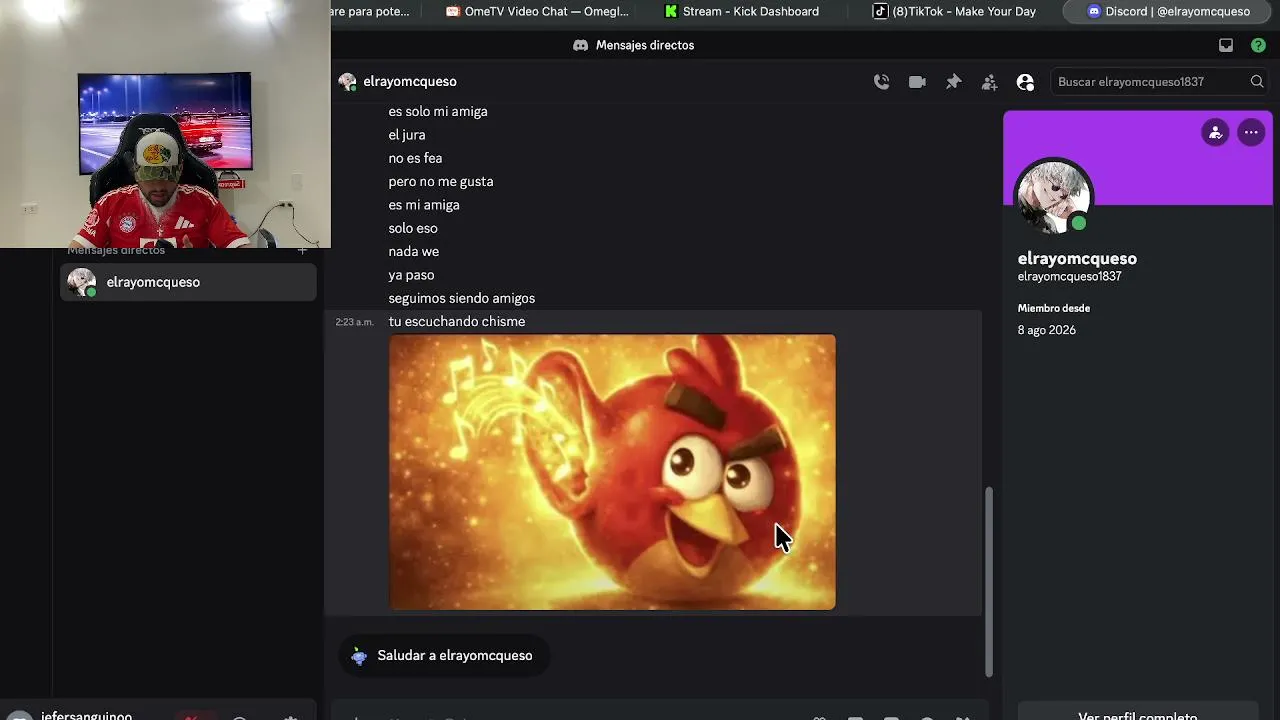The width and height of the screenshot is (1280, 720).
Task: Select the Discord | @elrayomcqueso tab
Action: click(1168, 12)
